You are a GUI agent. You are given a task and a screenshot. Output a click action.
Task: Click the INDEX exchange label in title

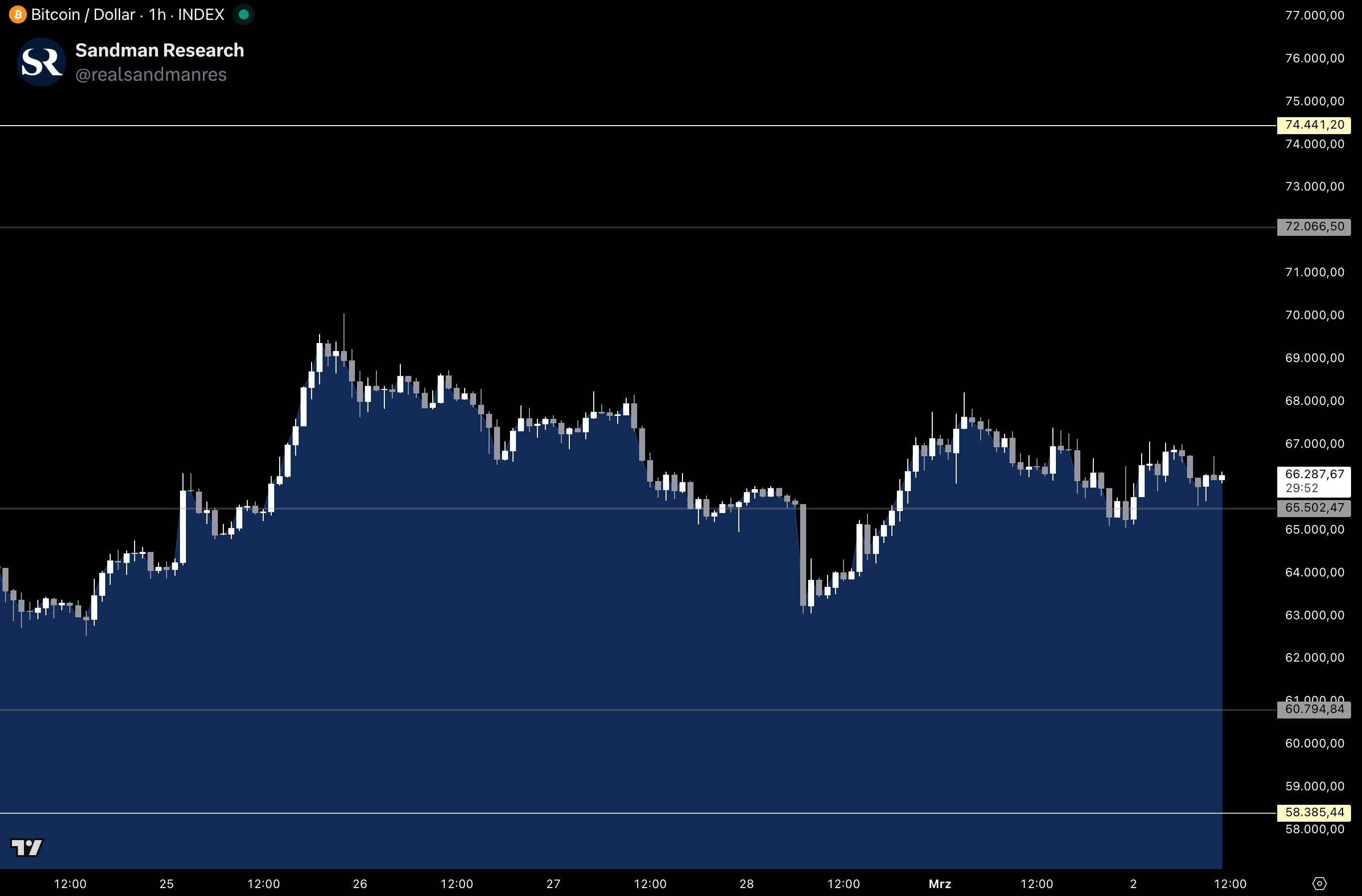[201, 14]
